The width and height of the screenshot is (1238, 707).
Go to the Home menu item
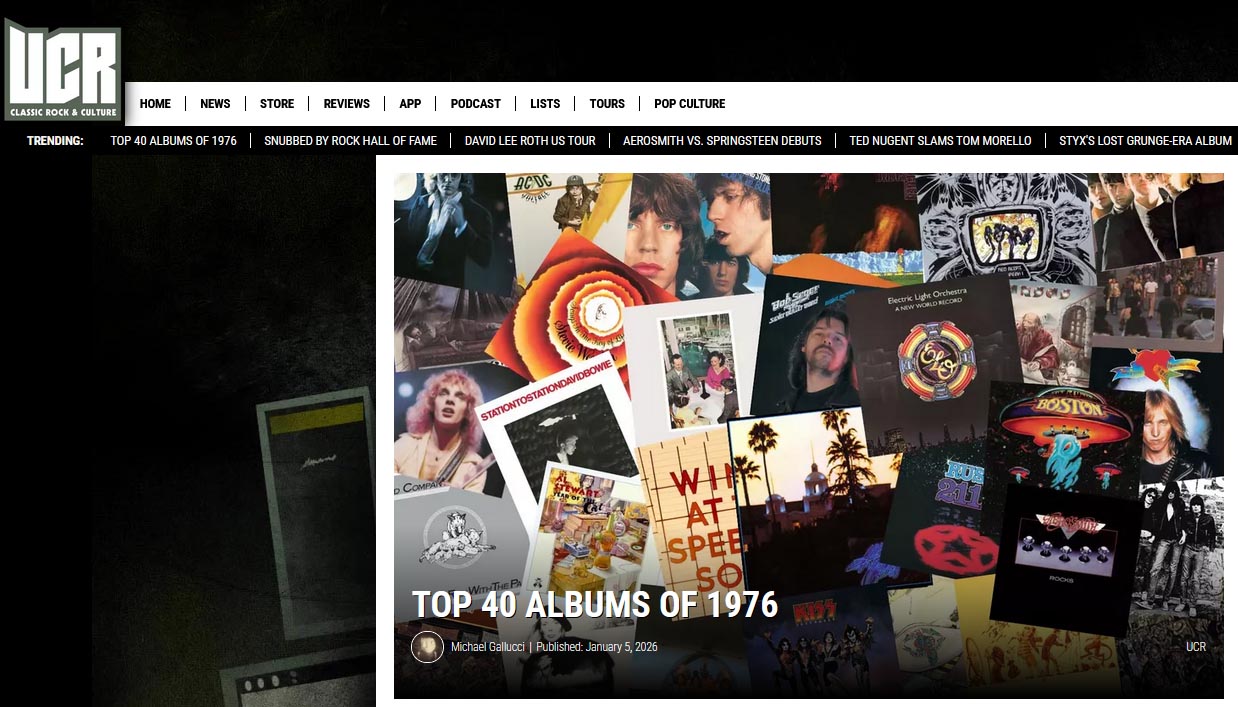pyautogui.click(x=155, y=104)
